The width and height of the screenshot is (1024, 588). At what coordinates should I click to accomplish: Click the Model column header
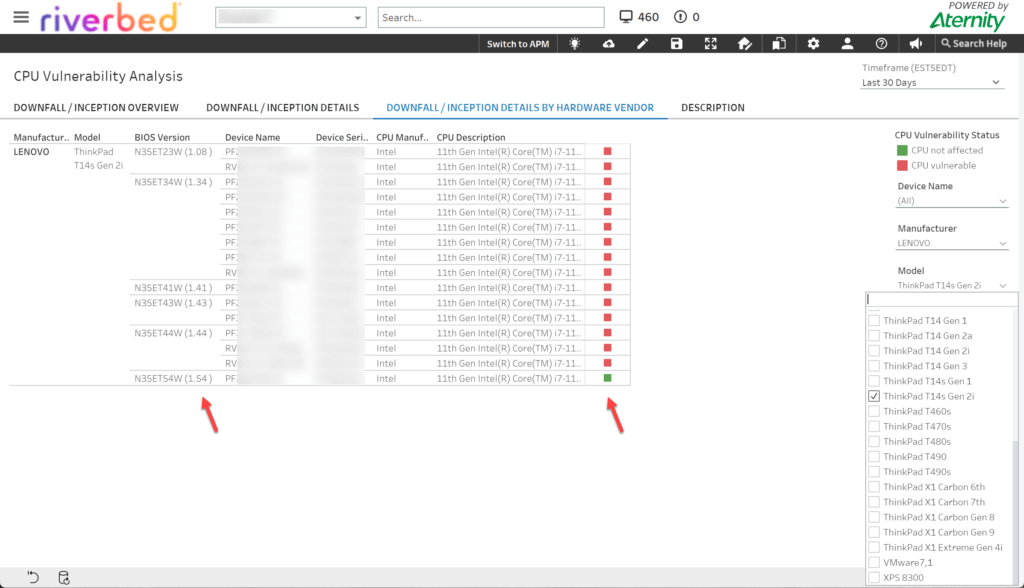tap(88, 137)
